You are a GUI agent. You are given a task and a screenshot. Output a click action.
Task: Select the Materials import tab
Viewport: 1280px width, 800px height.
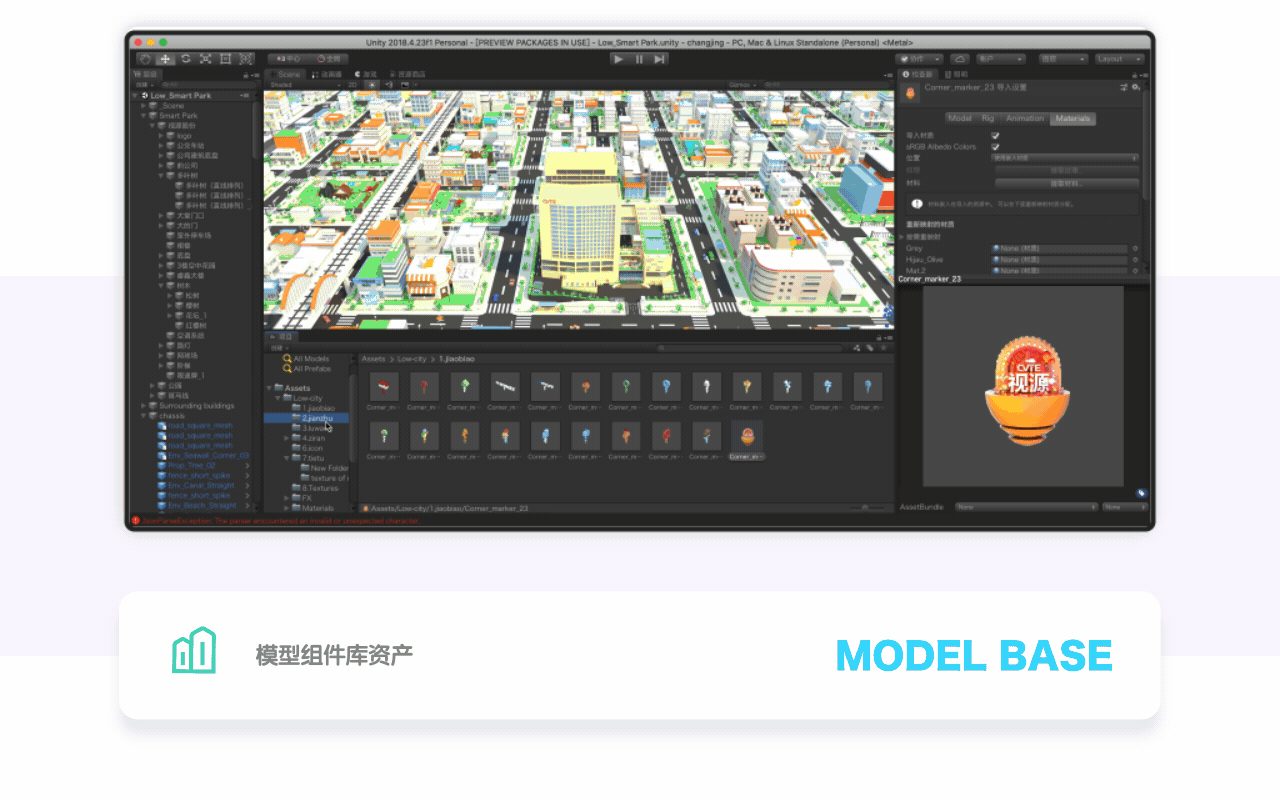[1073, 118]
